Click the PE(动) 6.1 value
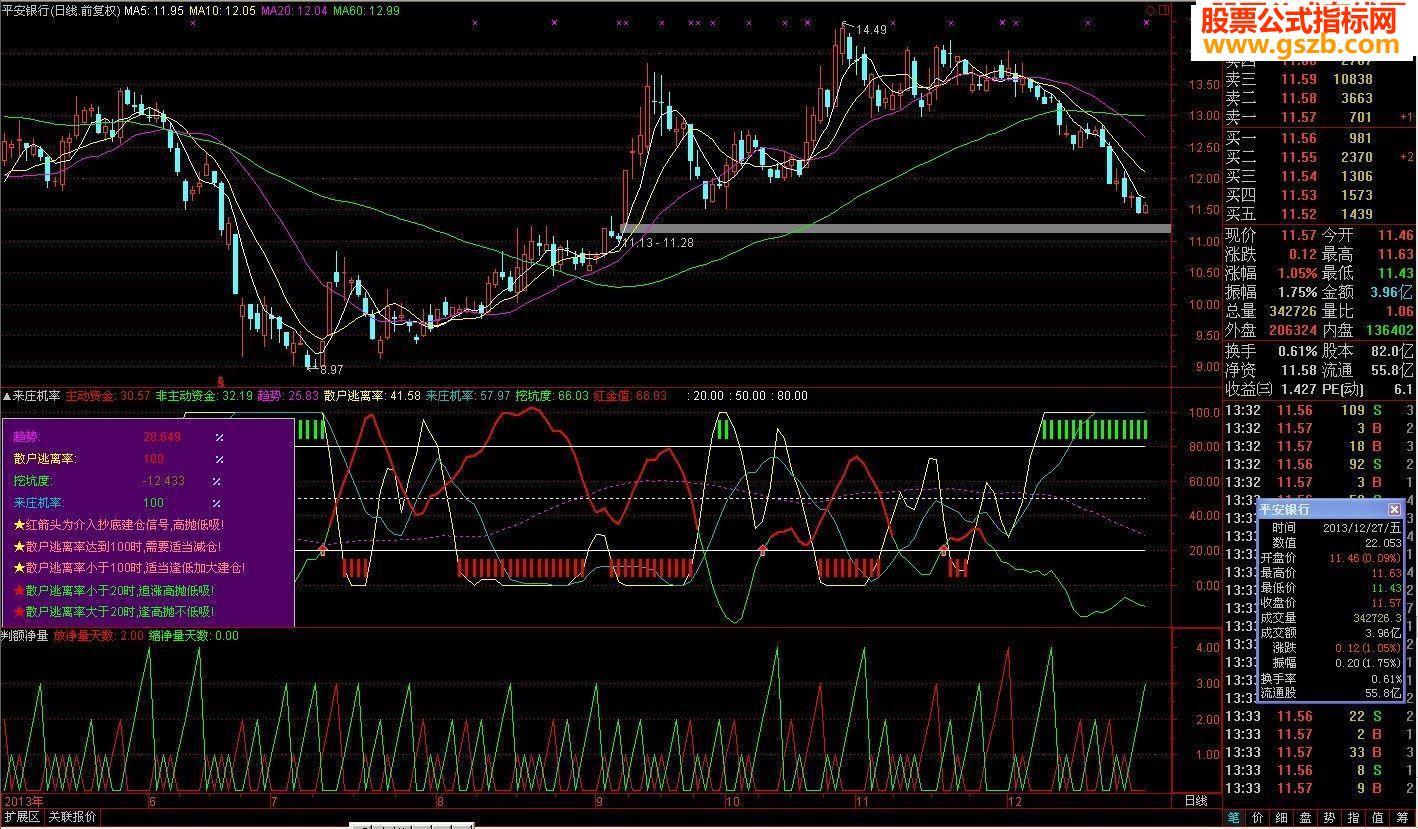Screen dimensions: 1418x829 1403,389
